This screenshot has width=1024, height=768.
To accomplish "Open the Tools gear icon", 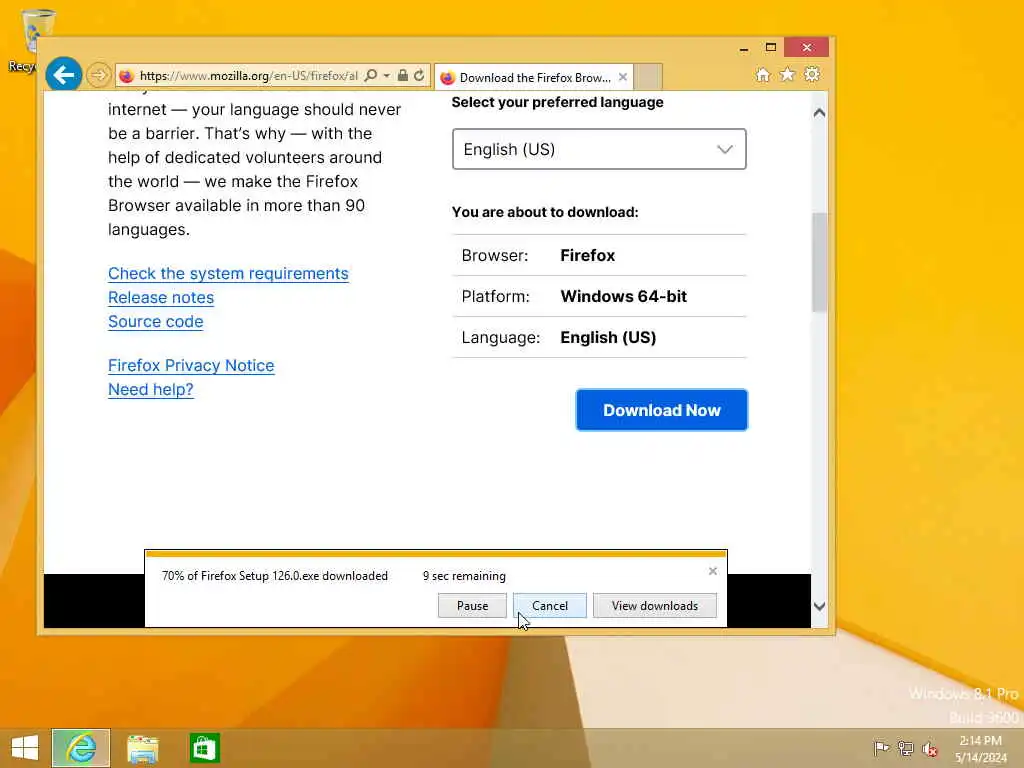I will [x=812, y=74].
